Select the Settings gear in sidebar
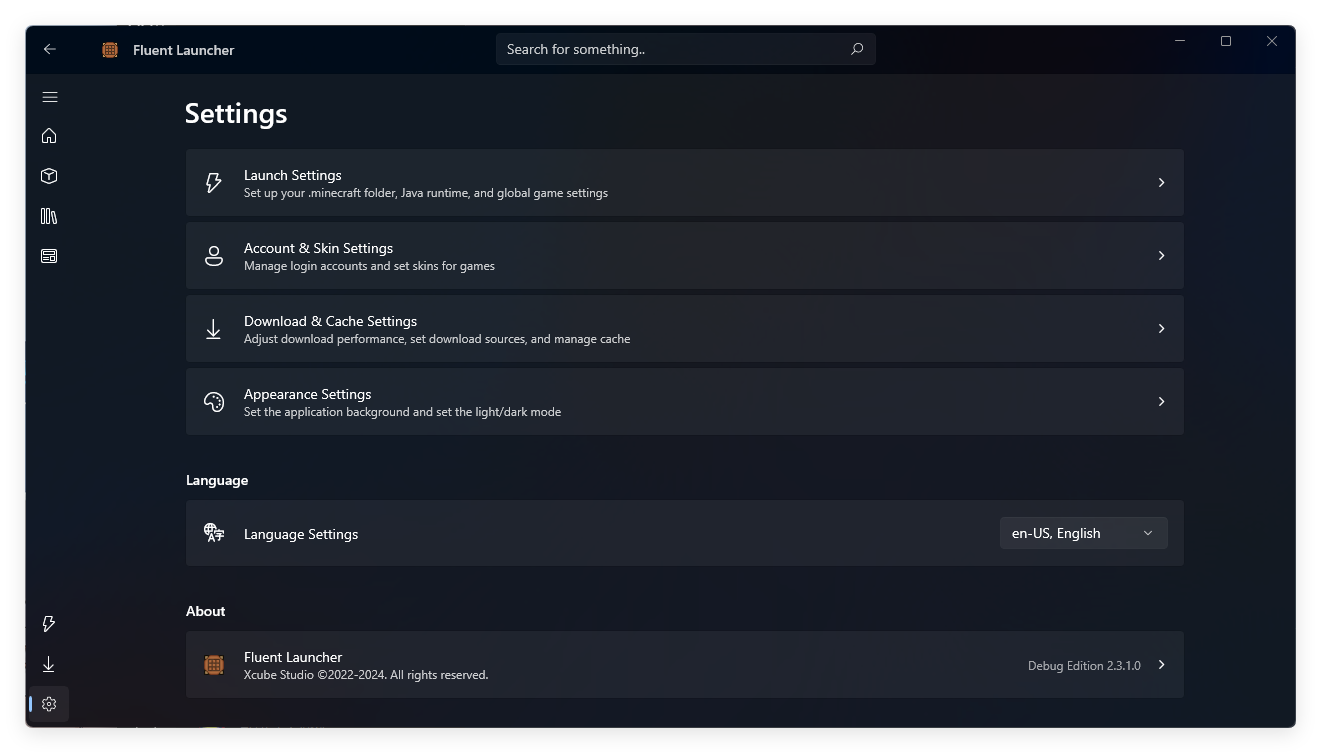The image size is (1321, 753). click(x=49, y=704)
